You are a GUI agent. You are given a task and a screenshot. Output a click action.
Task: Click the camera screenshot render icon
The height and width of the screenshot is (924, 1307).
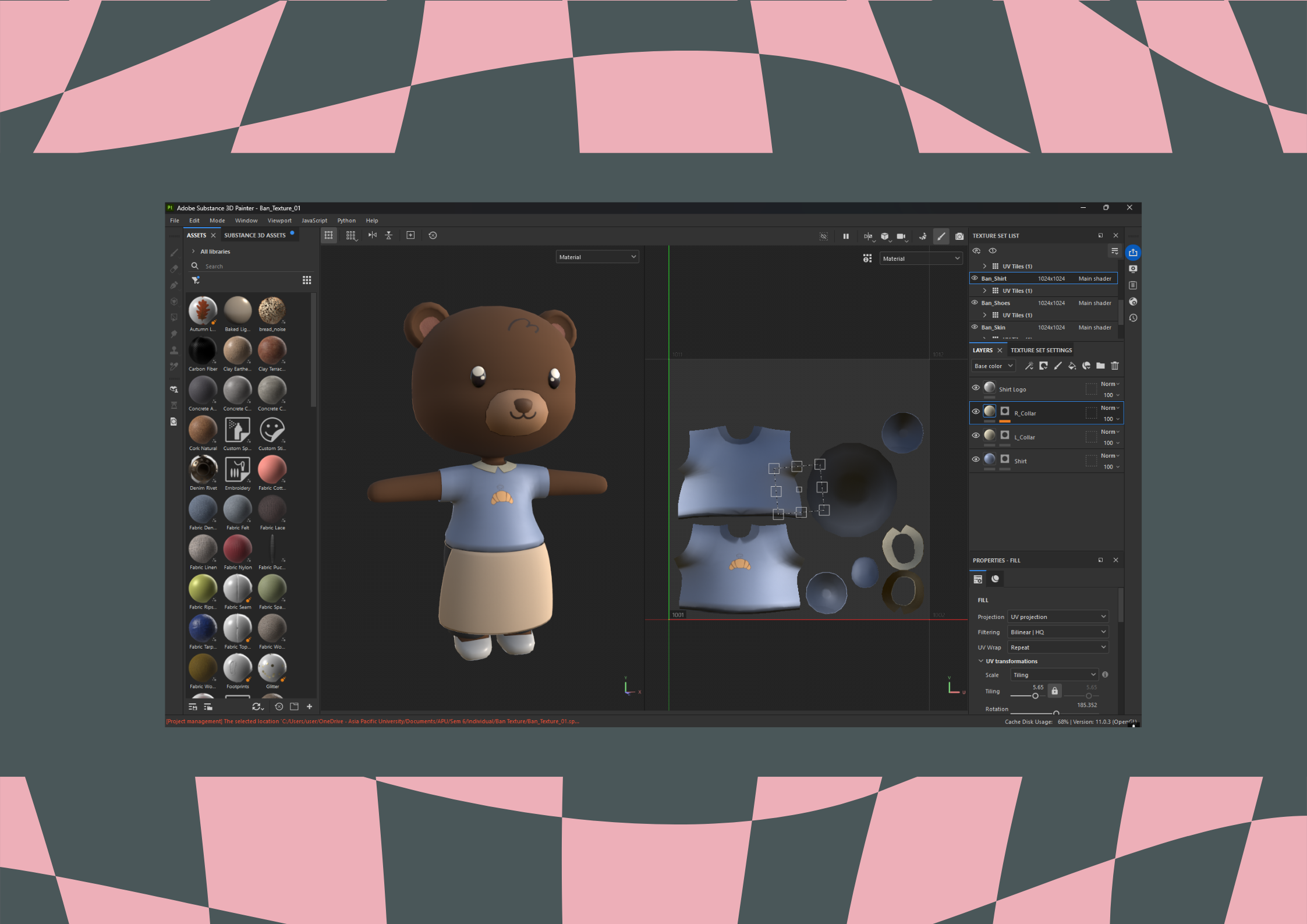(x=959, y=236)
